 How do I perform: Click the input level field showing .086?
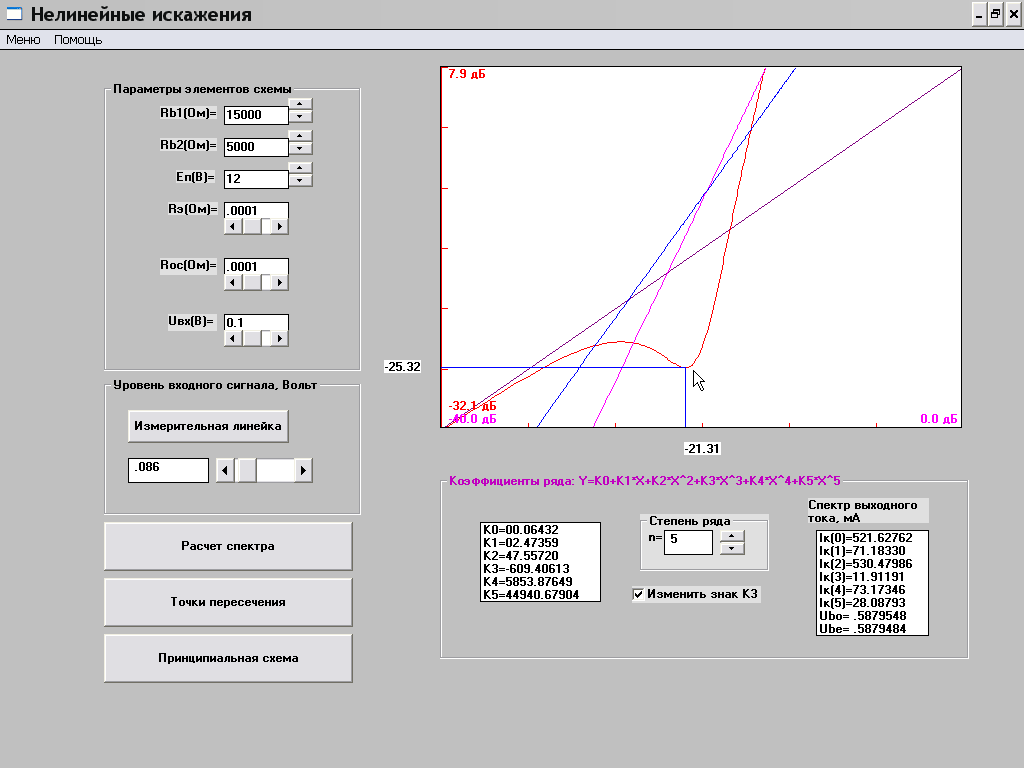[168, 470]
